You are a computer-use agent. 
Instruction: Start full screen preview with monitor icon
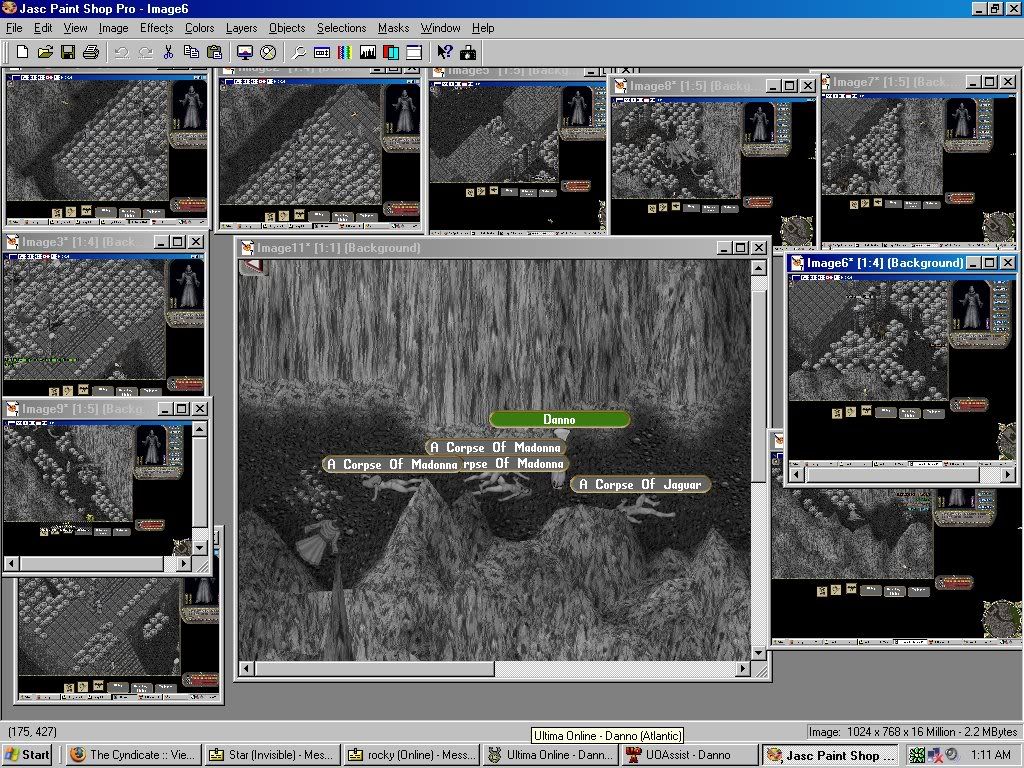[245, 52]
